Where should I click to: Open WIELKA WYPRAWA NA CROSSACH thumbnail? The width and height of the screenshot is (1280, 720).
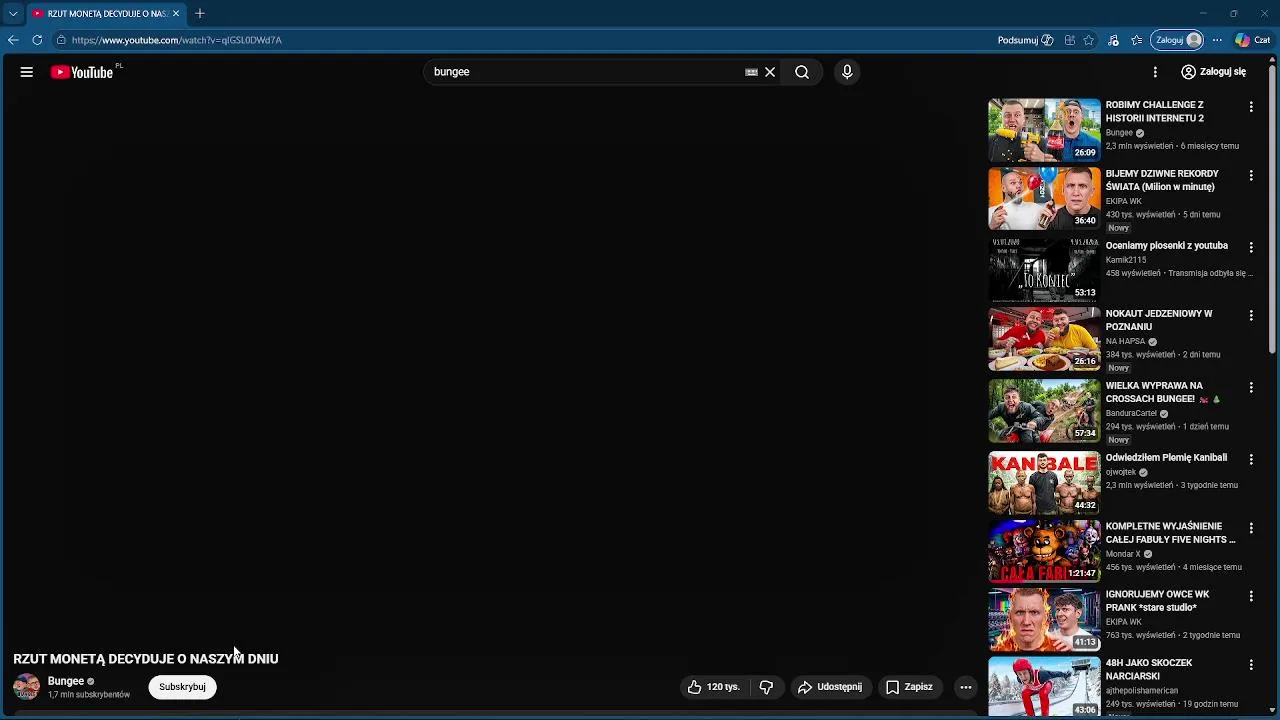(x=1044, y=410)
